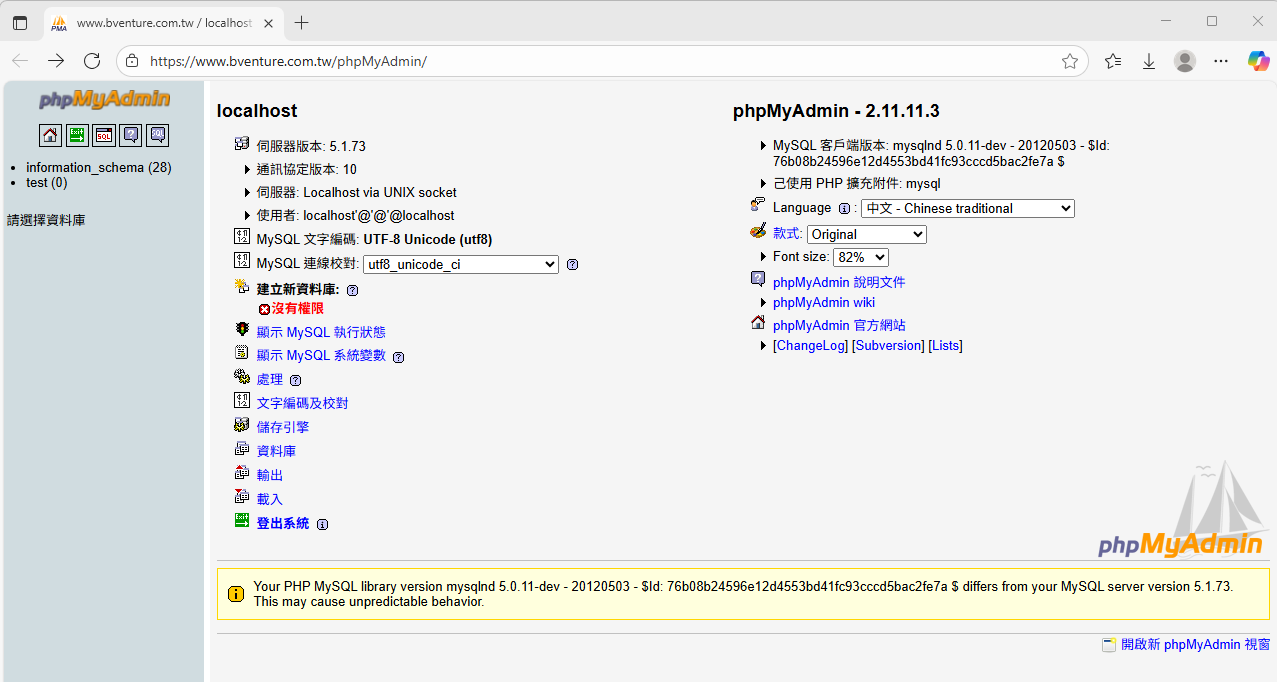Open the 載入 import link
This screenshot has width=1277, height=682.
[x=270, y=499]
